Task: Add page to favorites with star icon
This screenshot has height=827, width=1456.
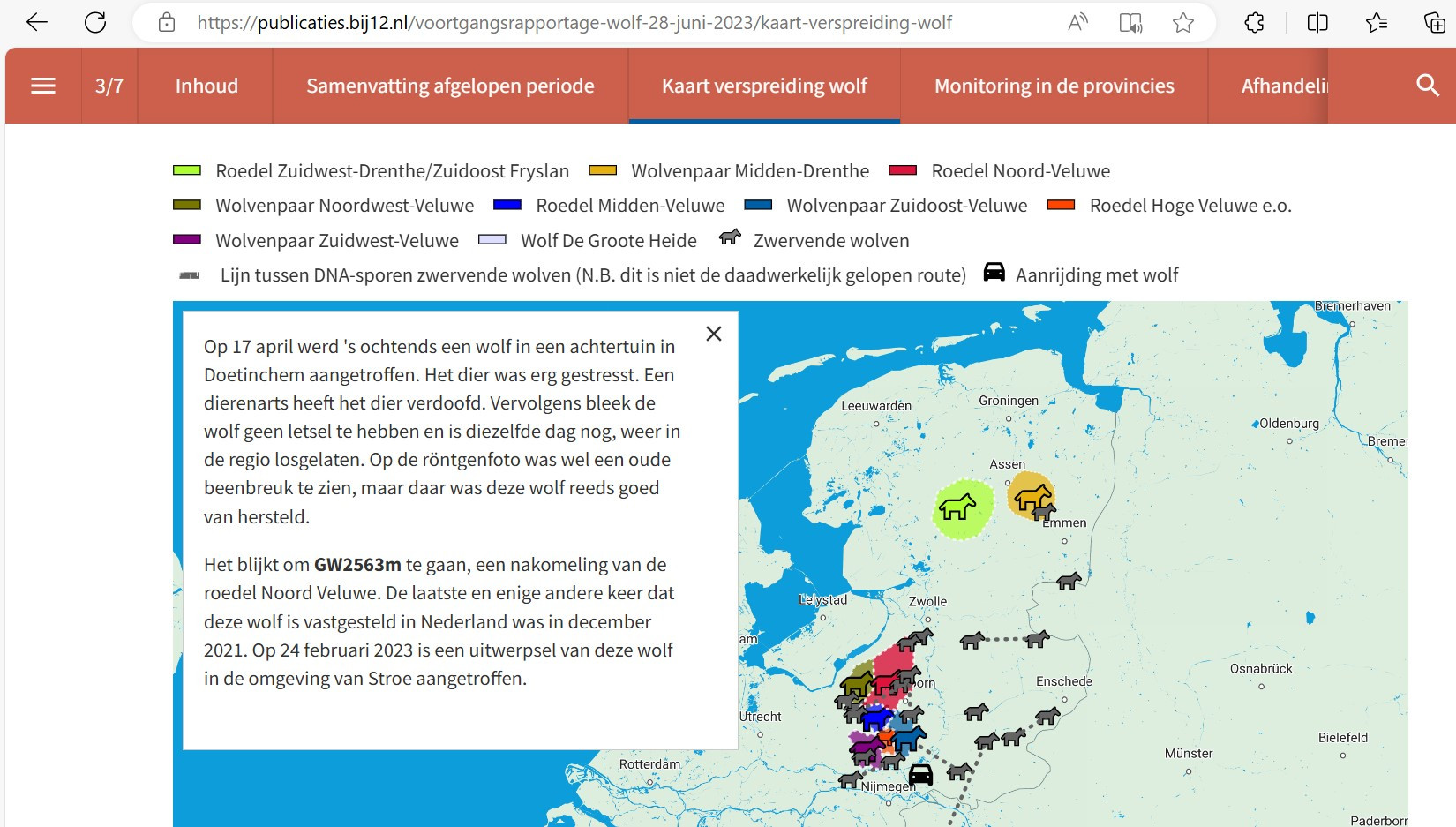Action: pyautogui.click(x=1183, y=23)
